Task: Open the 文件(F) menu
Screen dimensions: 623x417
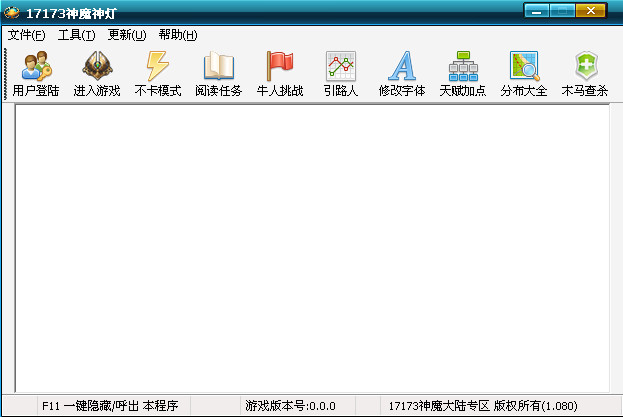Action: click(x=26, y=35)
